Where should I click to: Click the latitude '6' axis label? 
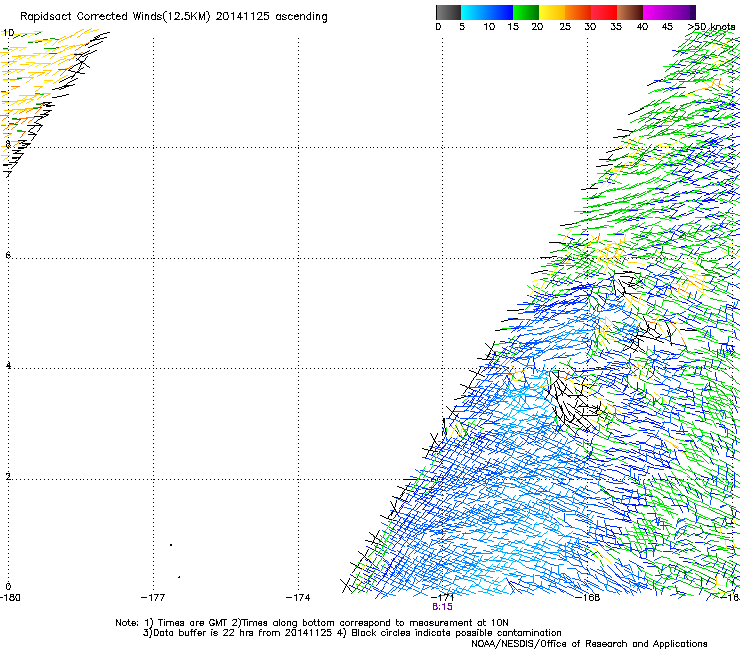(x=8, y=255)
